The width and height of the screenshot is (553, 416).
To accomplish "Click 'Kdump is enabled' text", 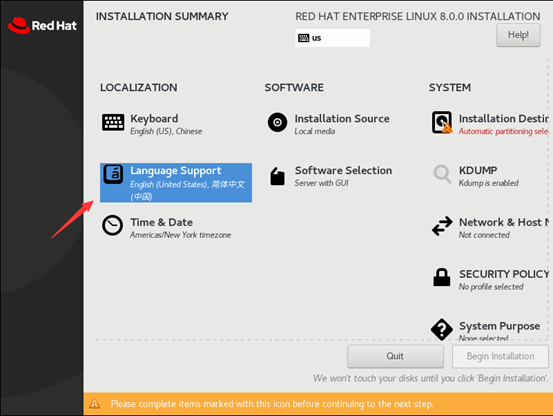I will click(x=488, y=183).
